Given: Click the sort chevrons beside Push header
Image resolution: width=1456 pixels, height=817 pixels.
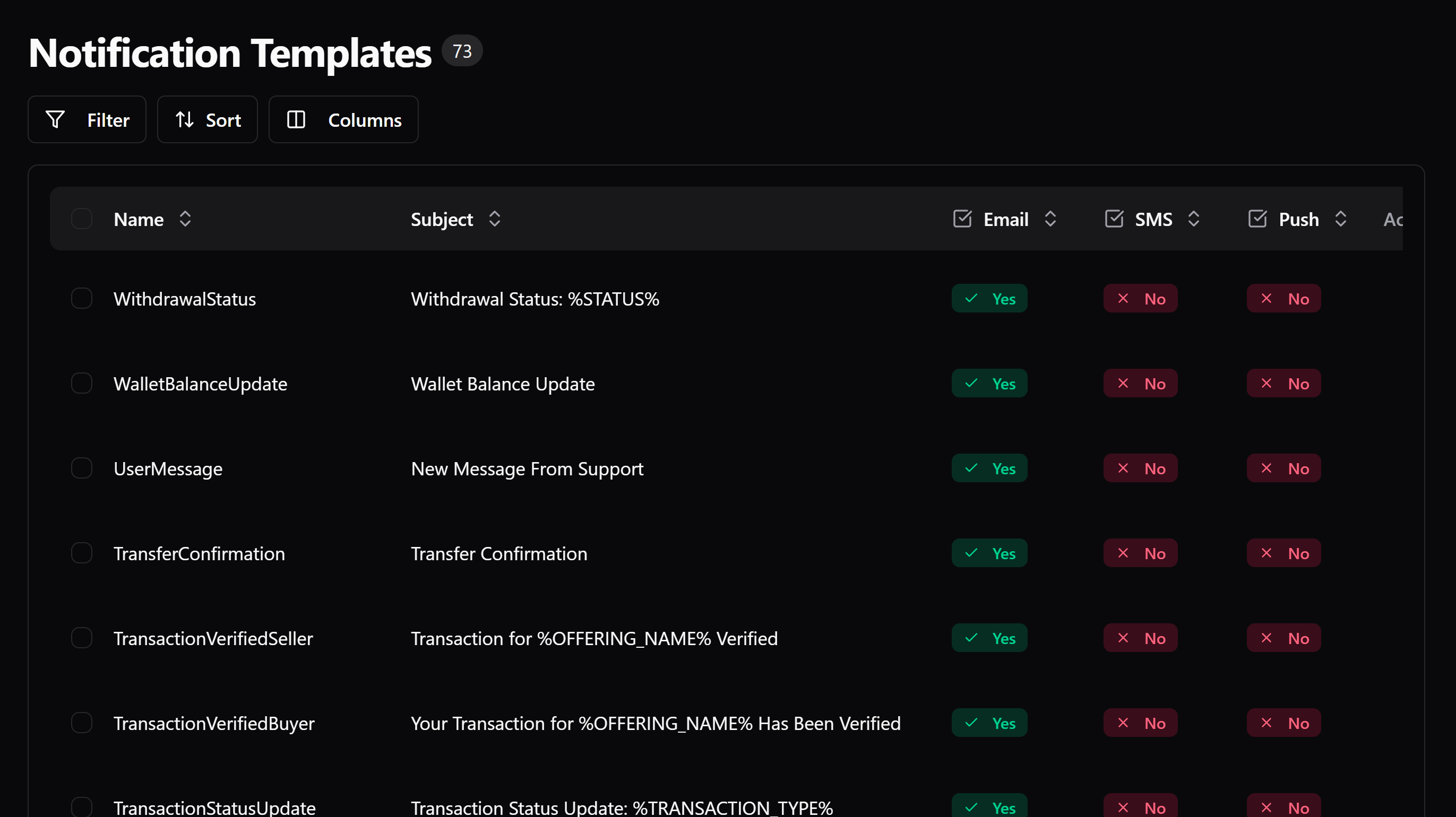Looking at the screenshot, I should pos(1342,219).
